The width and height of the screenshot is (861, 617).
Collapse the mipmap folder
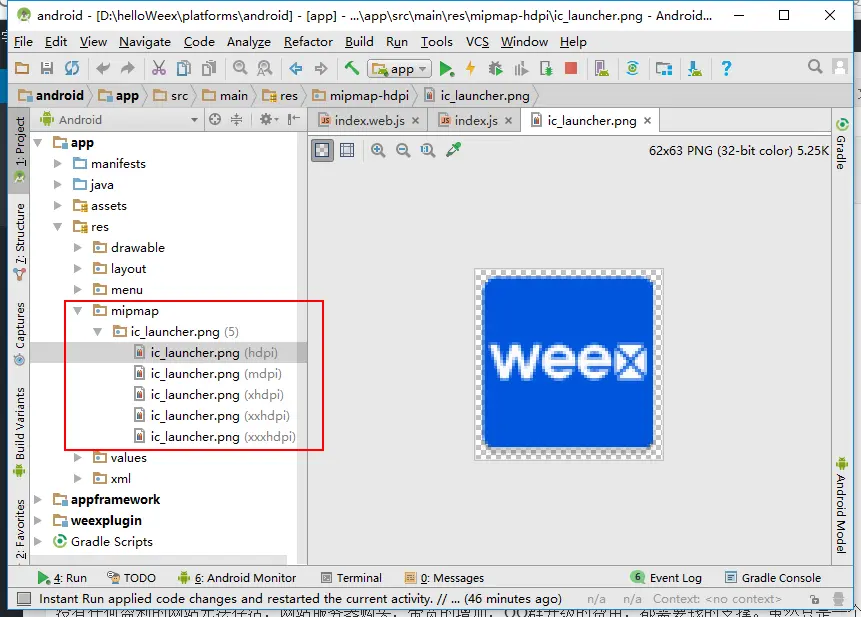pyautogui.click(x=77, y=311)
